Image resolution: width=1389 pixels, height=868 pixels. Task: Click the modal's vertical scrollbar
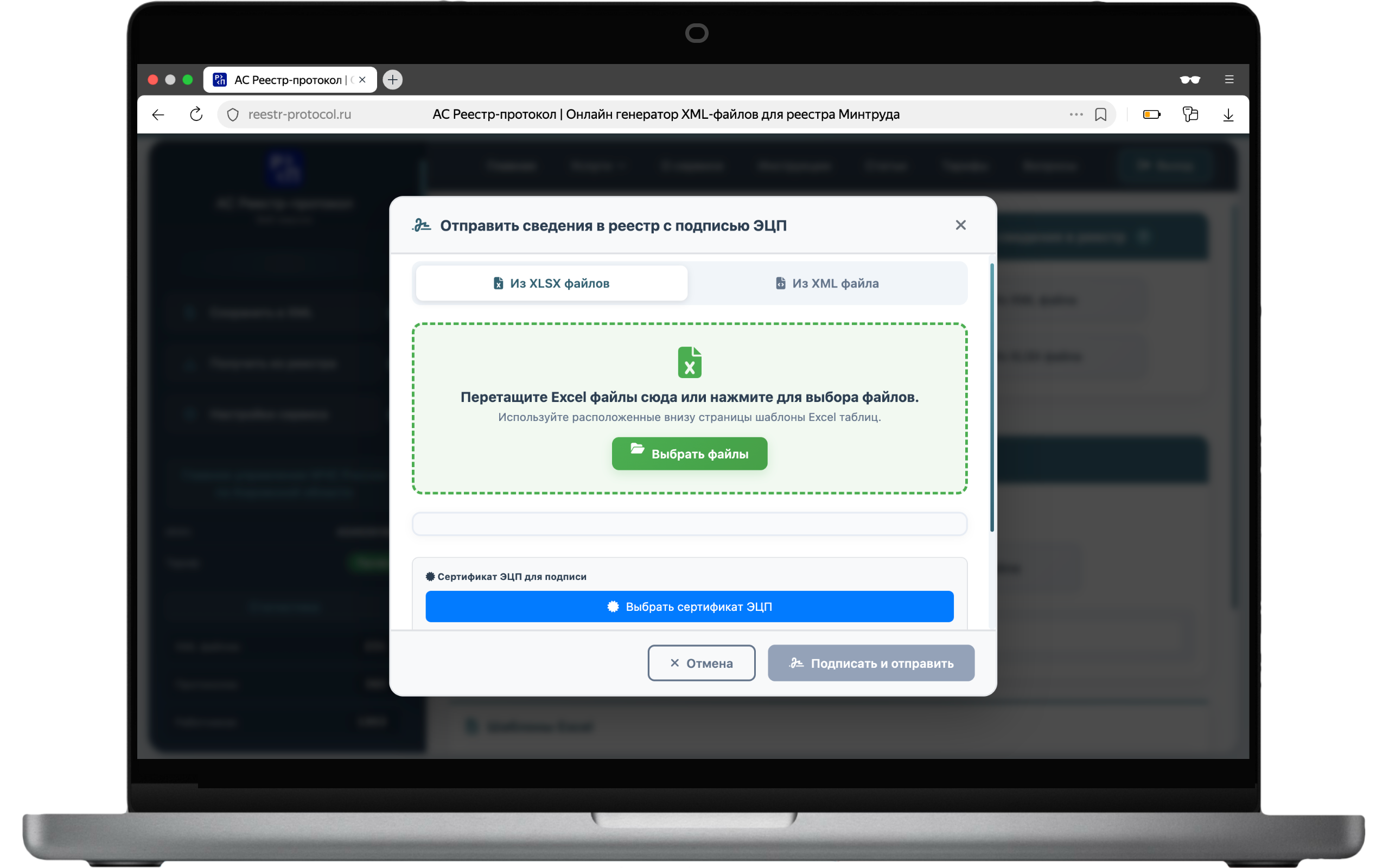[991, 397]
